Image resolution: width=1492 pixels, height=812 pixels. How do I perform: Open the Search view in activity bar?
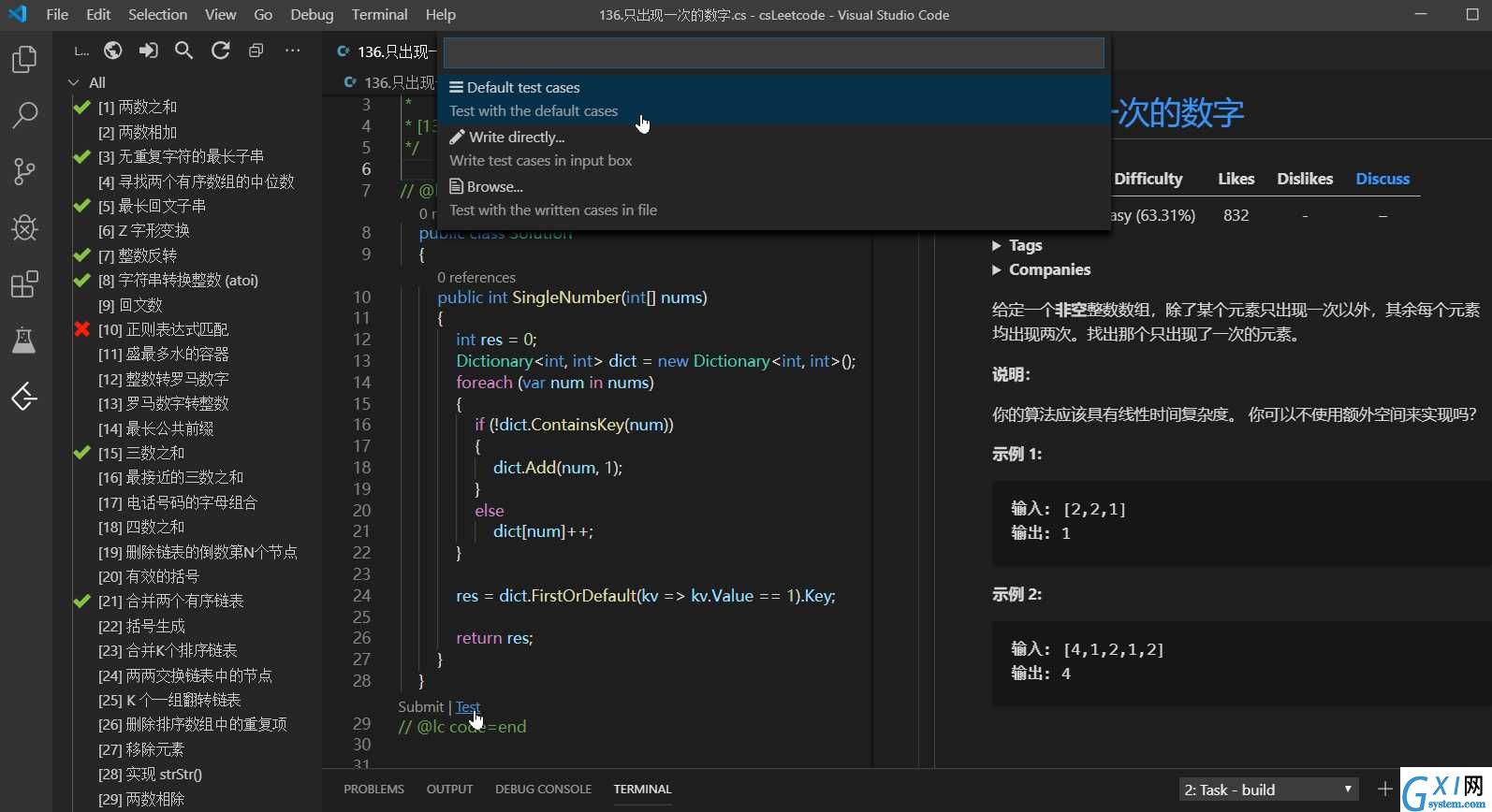(24, 115)
